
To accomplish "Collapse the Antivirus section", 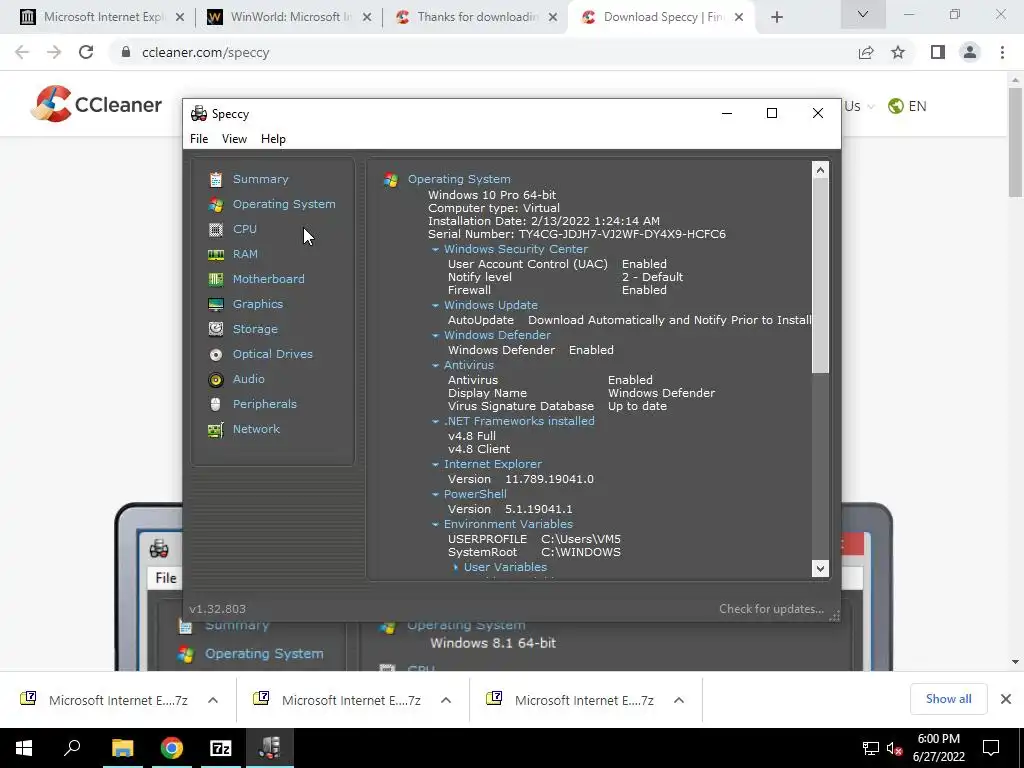I will click(435, 366).
